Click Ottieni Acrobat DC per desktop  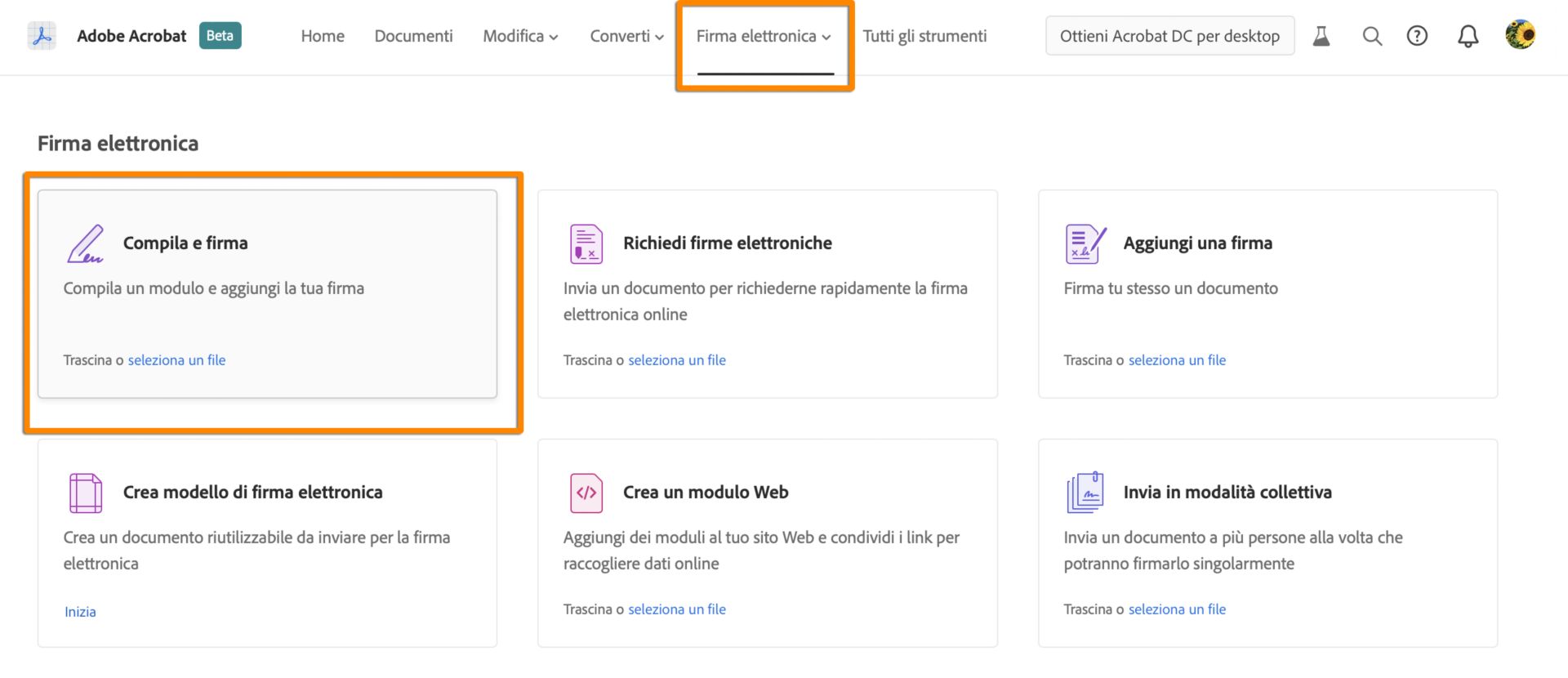click(1169, 36)
